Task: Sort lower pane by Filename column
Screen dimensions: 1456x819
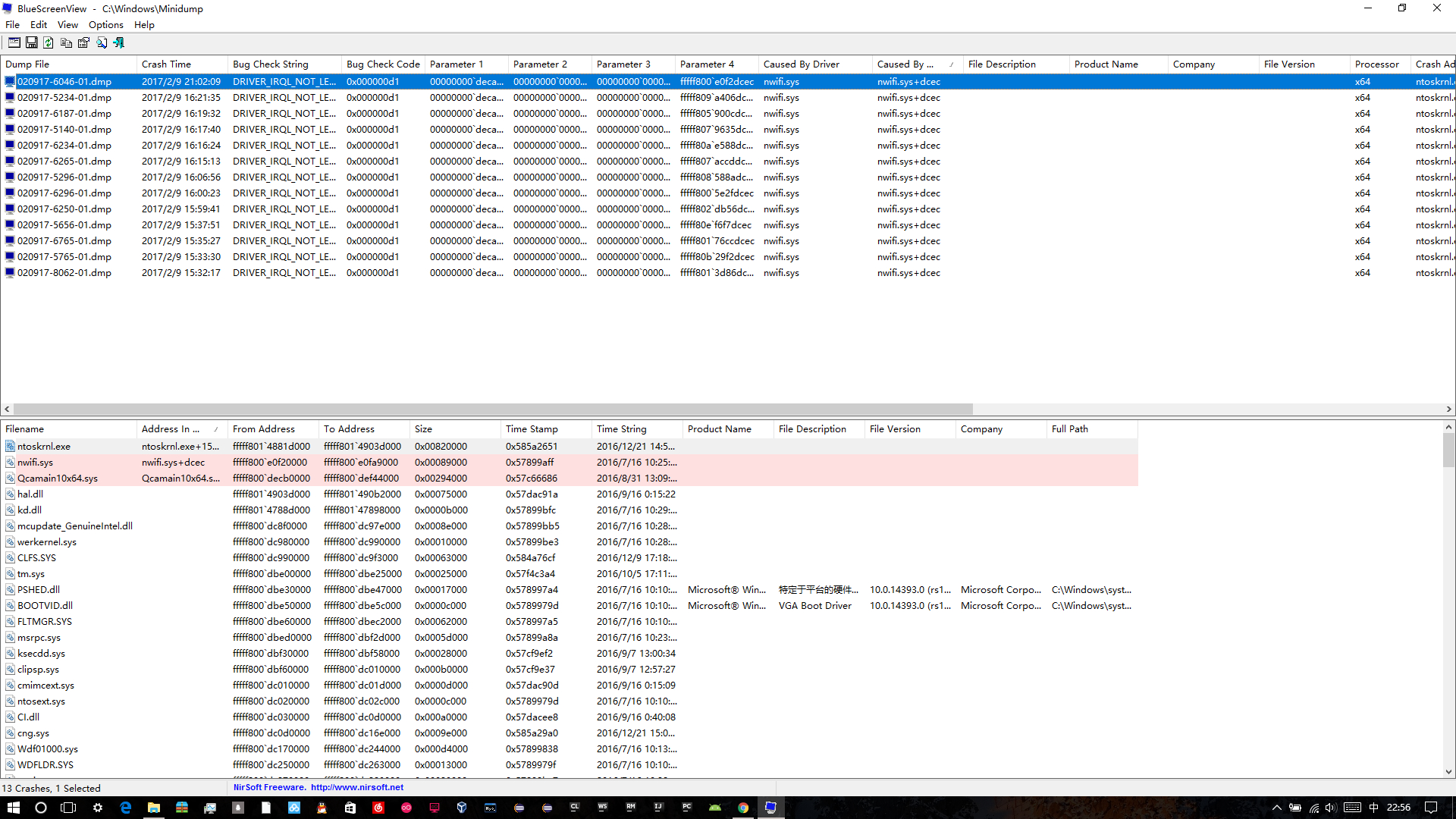Action: pyautogui.click(x=68, y=429)
